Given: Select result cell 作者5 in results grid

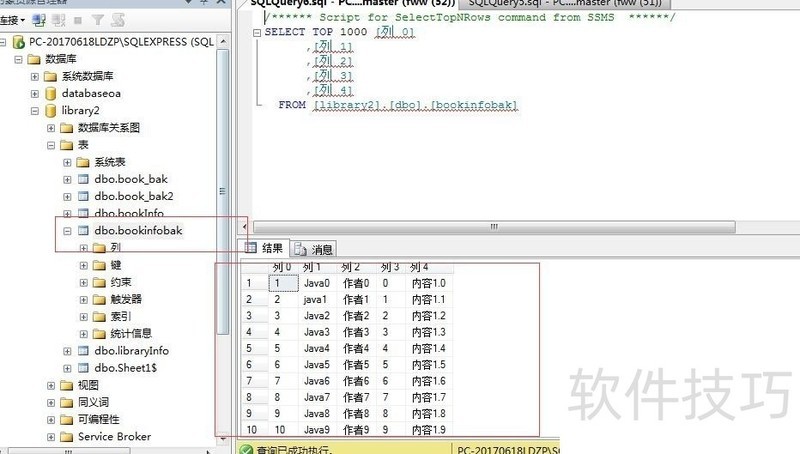Looking at the screenshot, I should (356, 365).
